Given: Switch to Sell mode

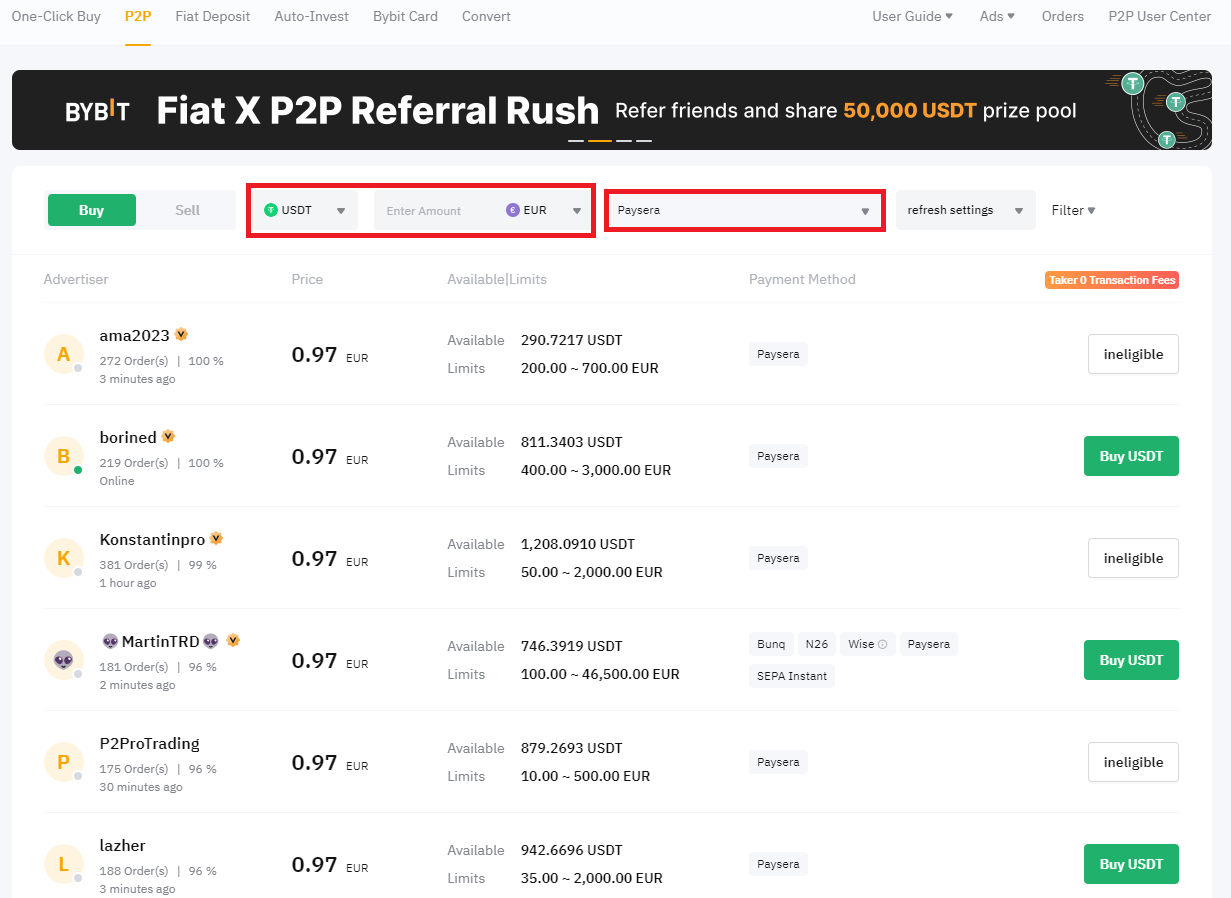Looking at the screenshot, I should (187, 210).
